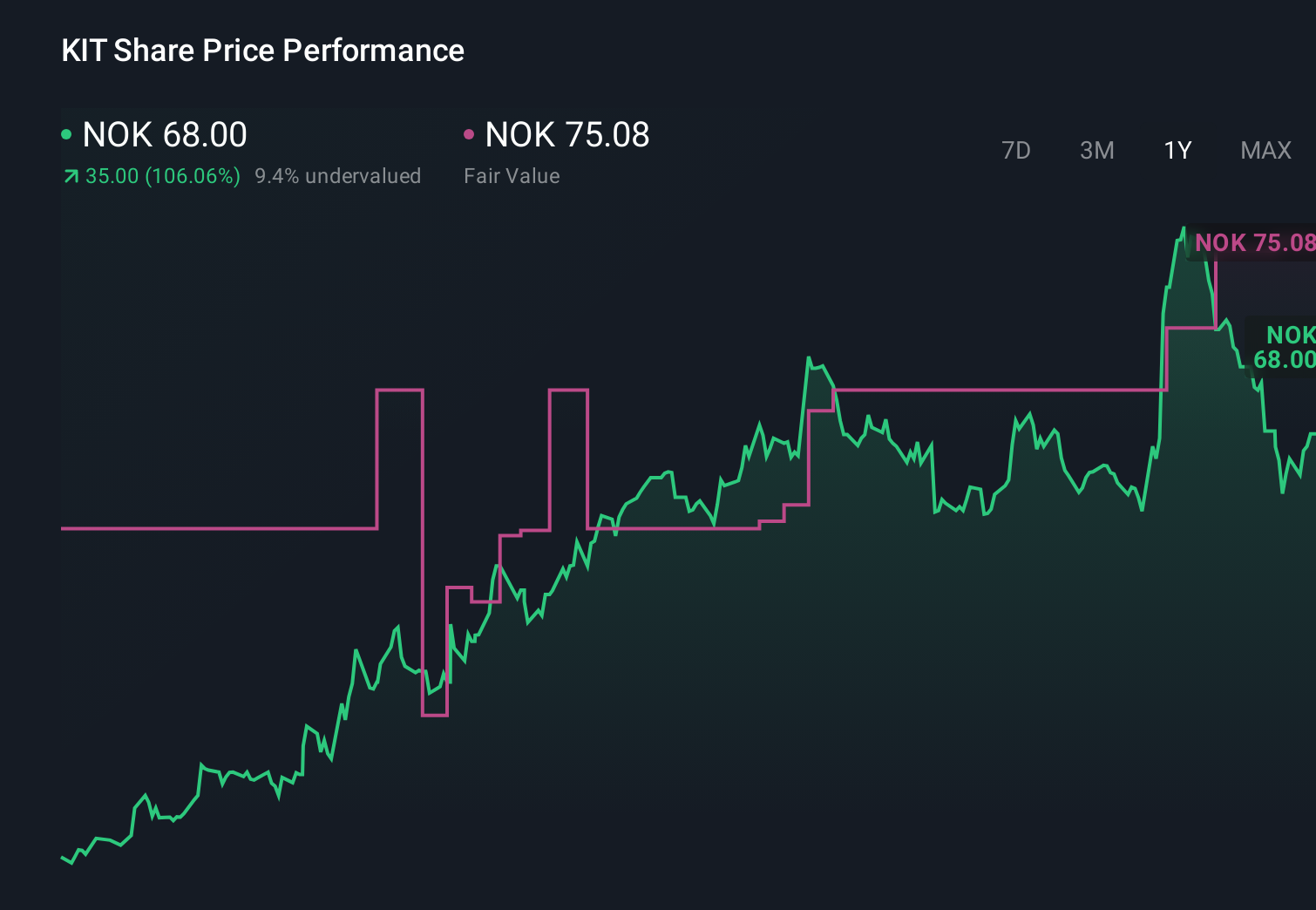Open the MAX historical range
Screen dimensions: 1316x910
click(x=1265, y=150)
